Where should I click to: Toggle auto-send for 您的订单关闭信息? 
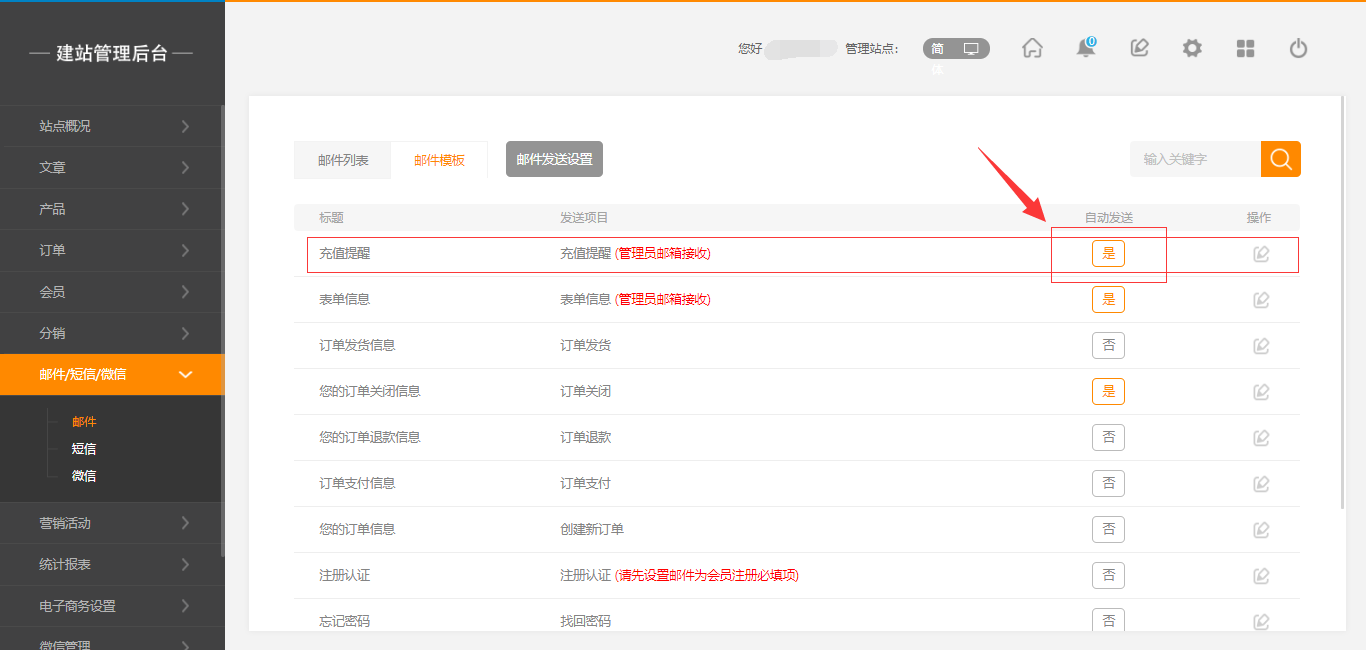point(1108,391)
